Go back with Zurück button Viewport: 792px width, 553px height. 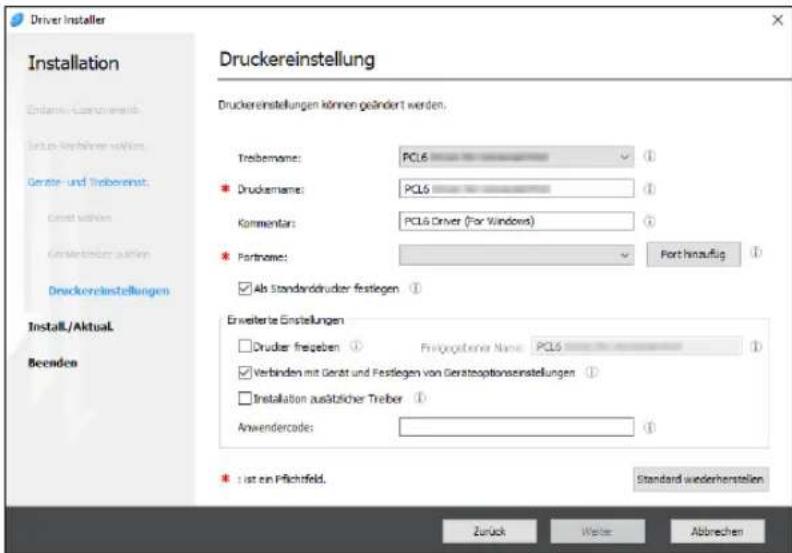[489, 531]
